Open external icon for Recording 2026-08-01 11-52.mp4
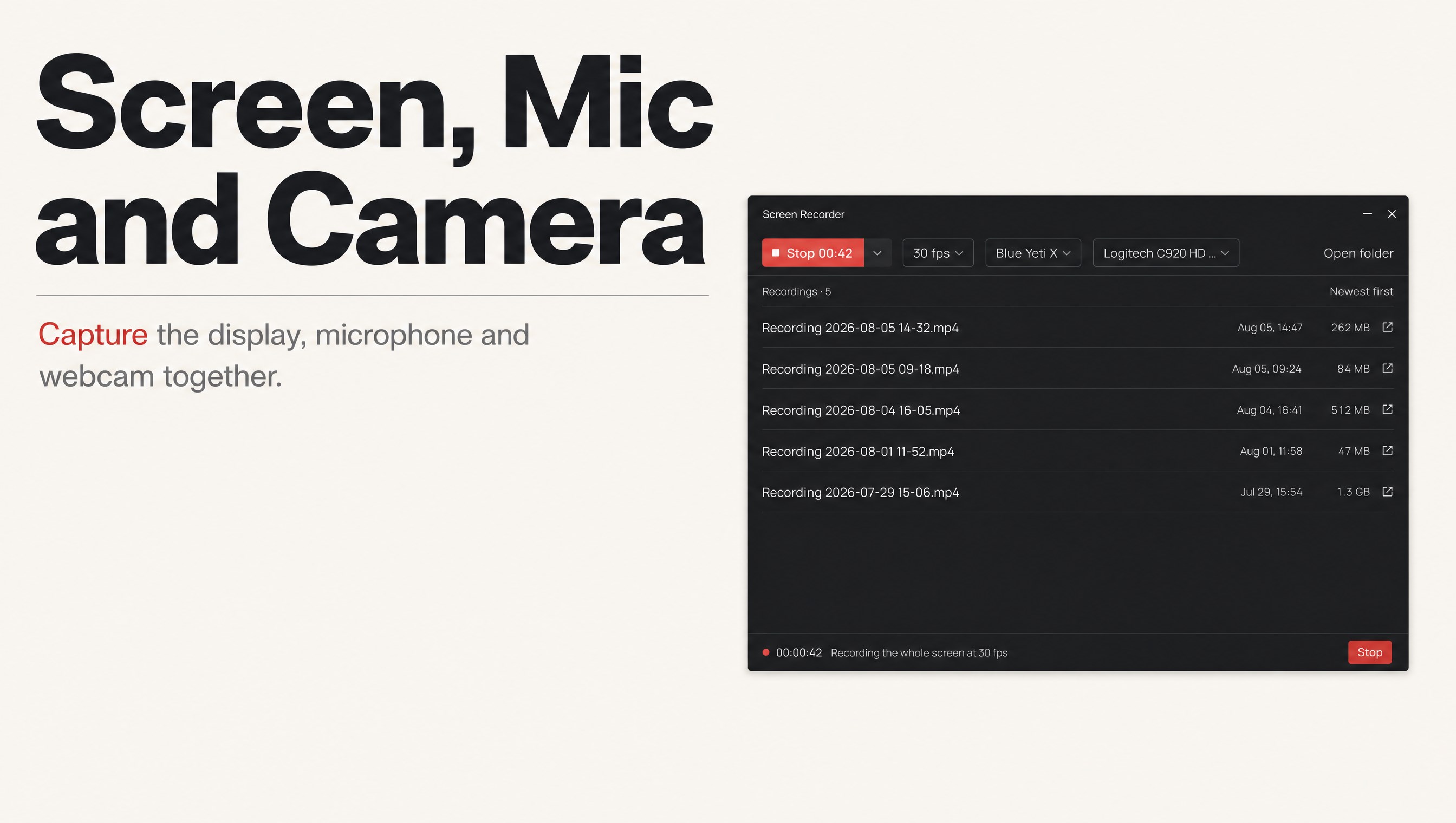The image size is (1456, 823). pyautogui.click(x=1387, y=450)
